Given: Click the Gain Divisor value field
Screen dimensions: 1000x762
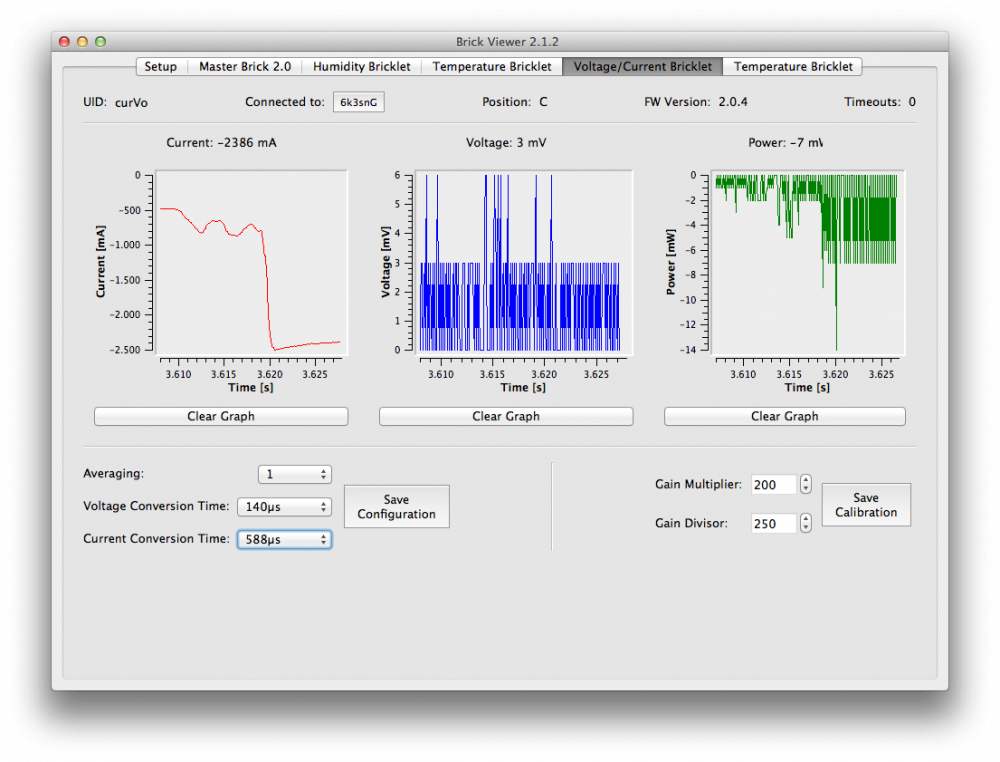Looking at the screenshot, I should pyautogui.click(x=773, y=523).
